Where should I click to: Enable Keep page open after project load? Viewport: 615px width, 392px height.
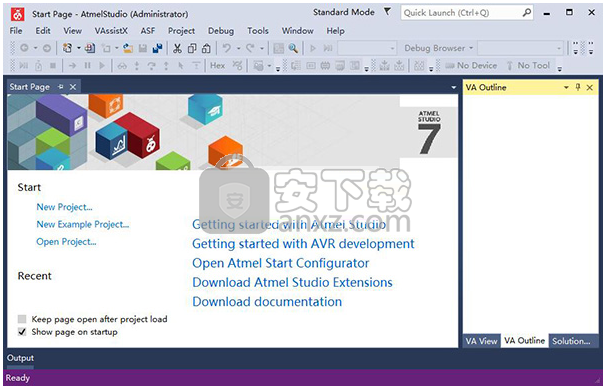click(x=22, y=319)
